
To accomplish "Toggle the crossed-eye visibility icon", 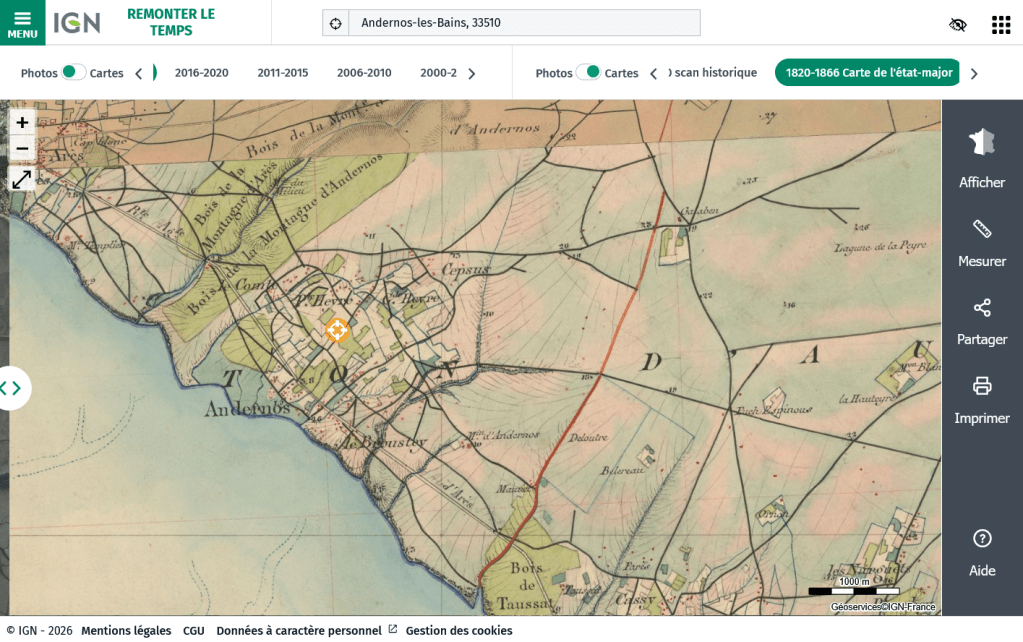I will [957, 25].
